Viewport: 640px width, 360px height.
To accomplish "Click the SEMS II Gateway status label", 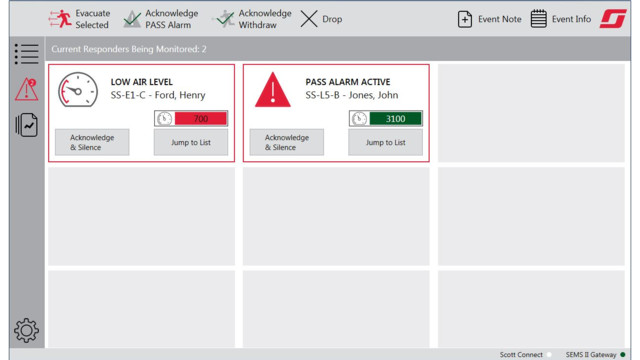I will (x=591, y=355).
